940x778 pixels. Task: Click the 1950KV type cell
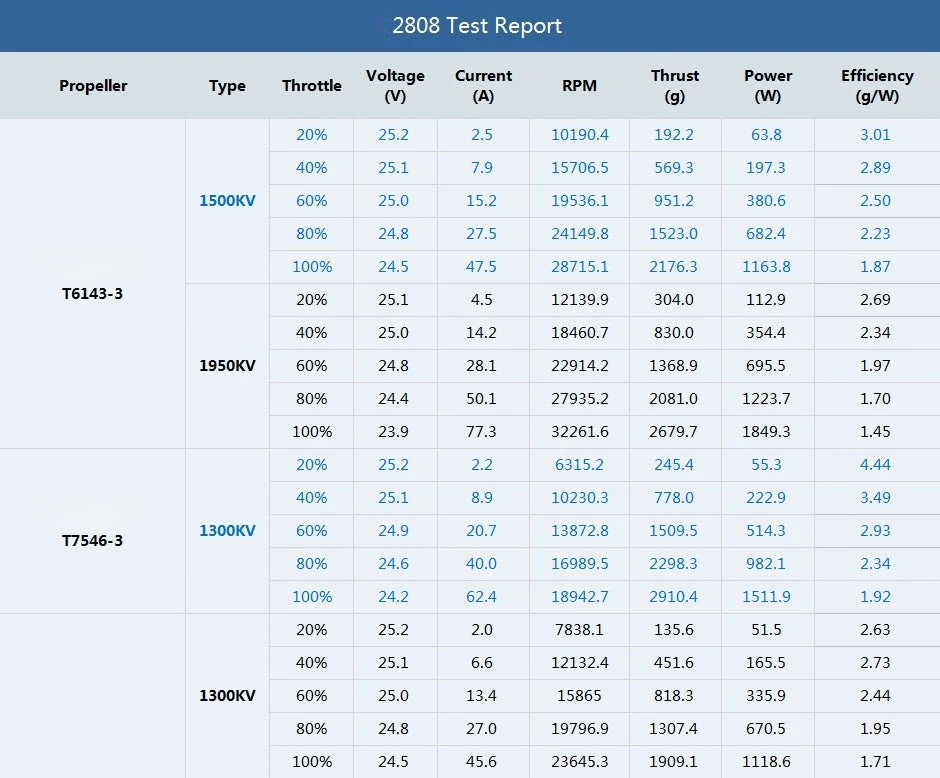(x=227, y=366)
